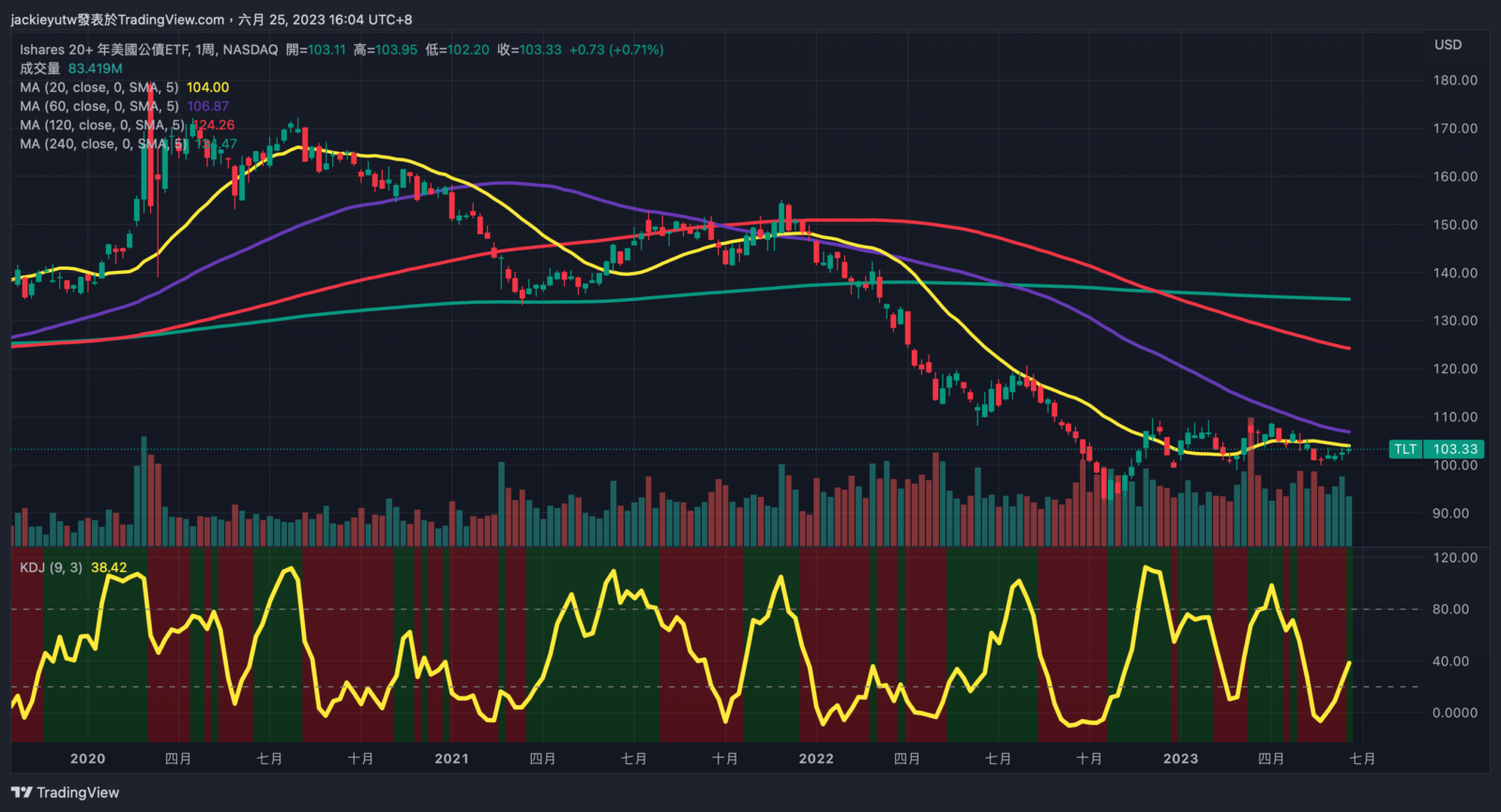Image resolution: width=1501 pixels, height=812 pixels.
Task: Click the KDJ value 38.42
Action: [x=109, y=567]
